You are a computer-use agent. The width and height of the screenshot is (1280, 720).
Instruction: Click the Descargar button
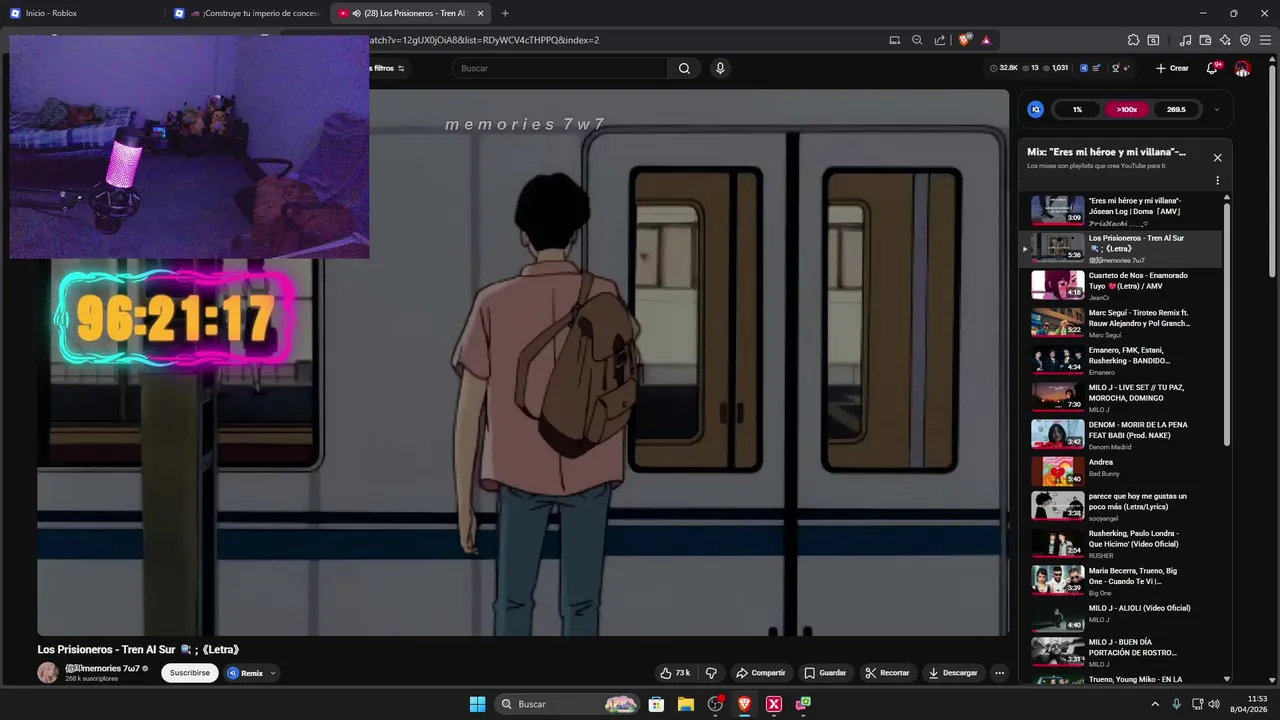952,673
